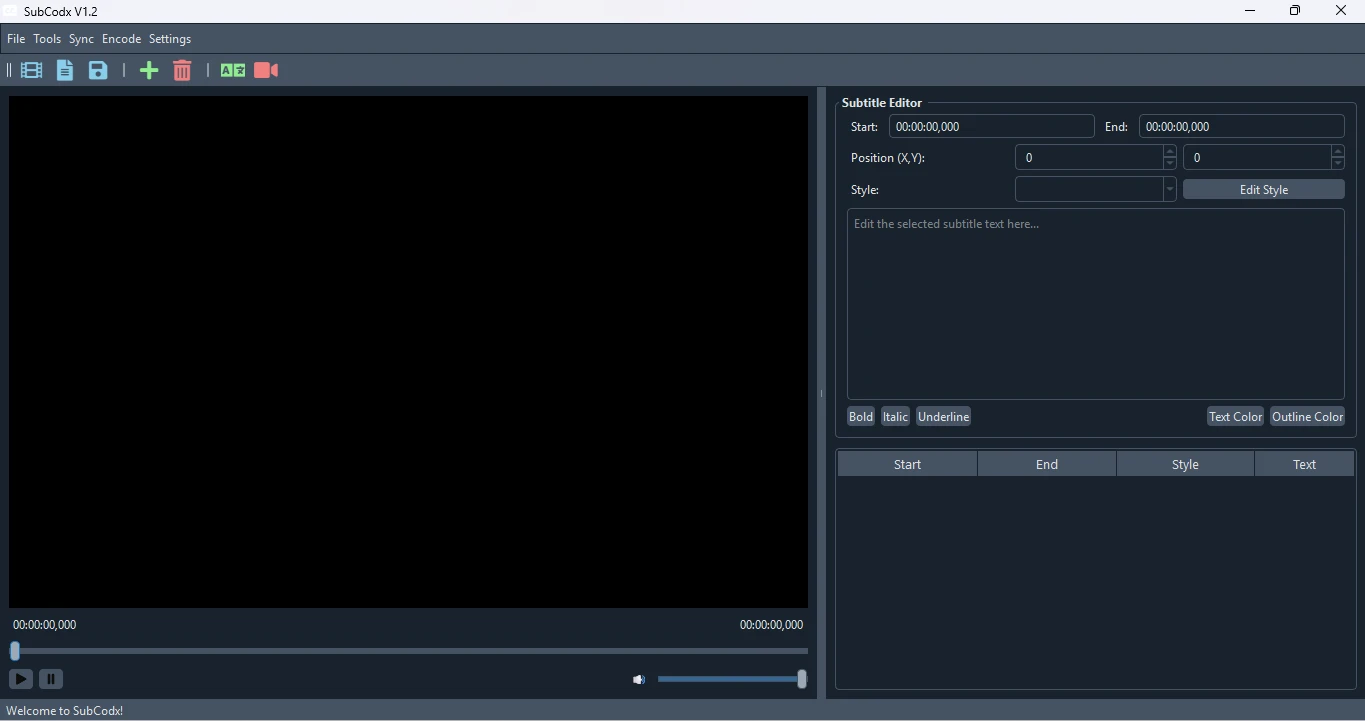The width and height of the screenshot is (1365, 721).
Task: Click the Edit Style button
Action: [x=1264, y=190]
